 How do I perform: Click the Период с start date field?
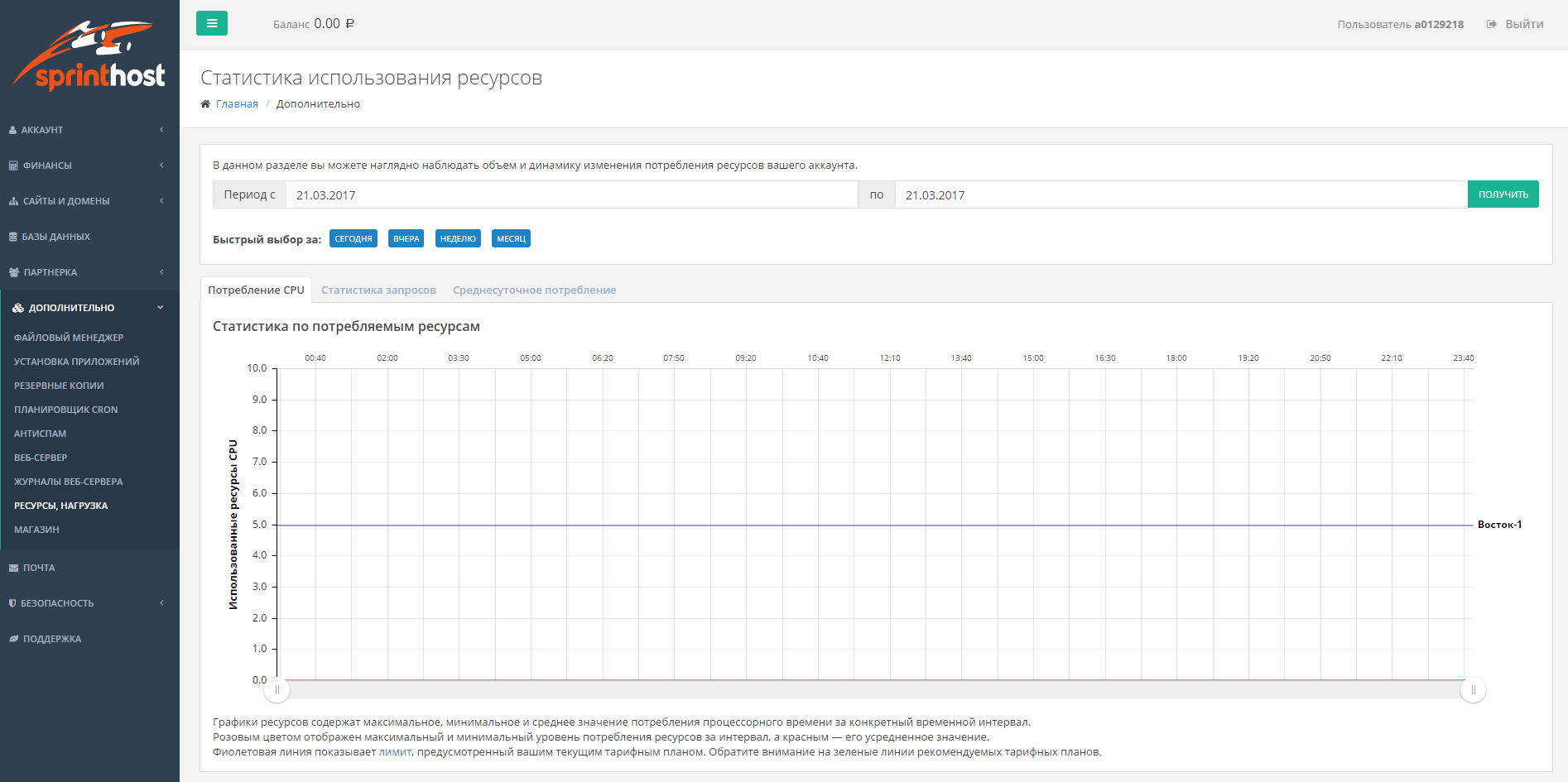pos(571,195)
